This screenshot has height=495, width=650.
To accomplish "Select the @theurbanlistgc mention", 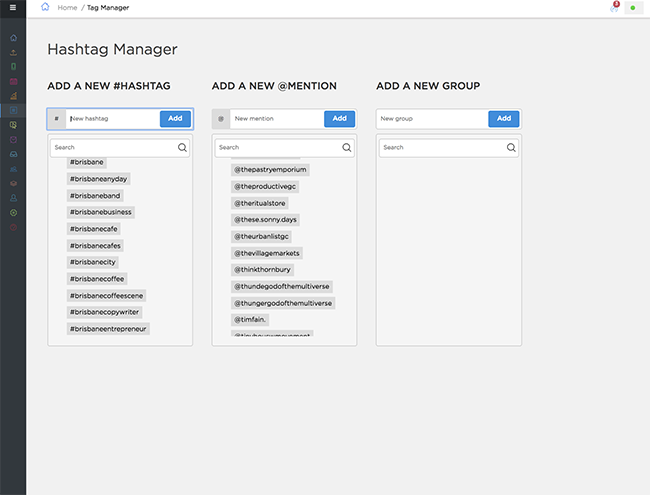I will tap(261, 236).
